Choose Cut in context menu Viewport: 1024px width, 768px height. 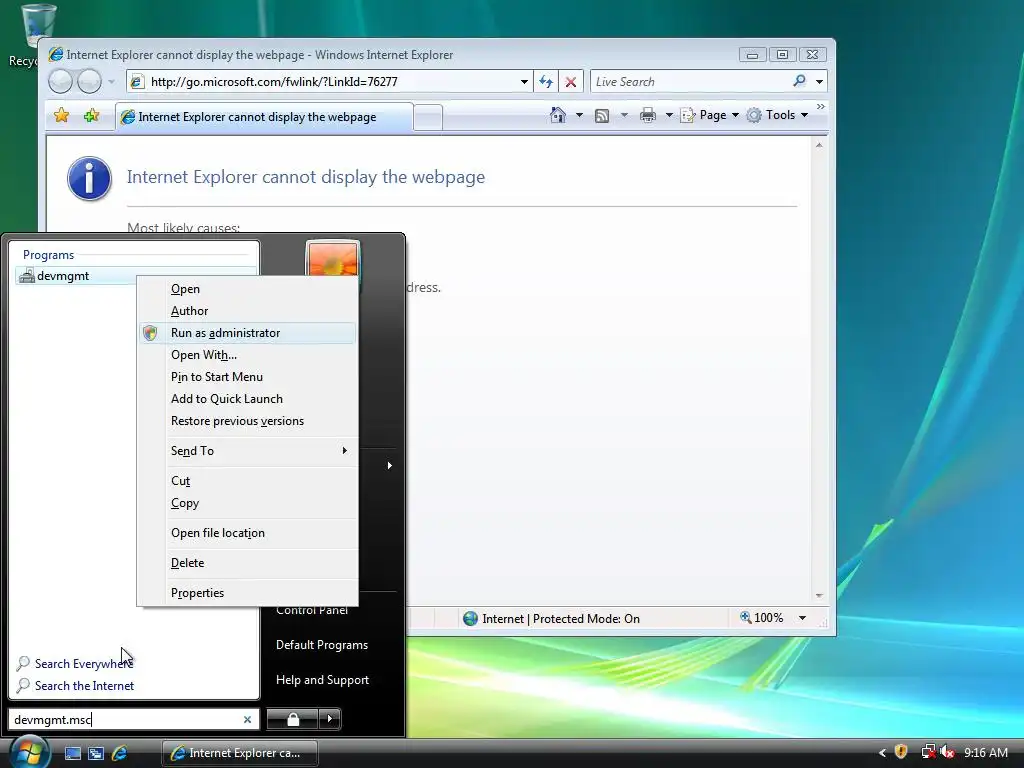click(x=248, y=481)
